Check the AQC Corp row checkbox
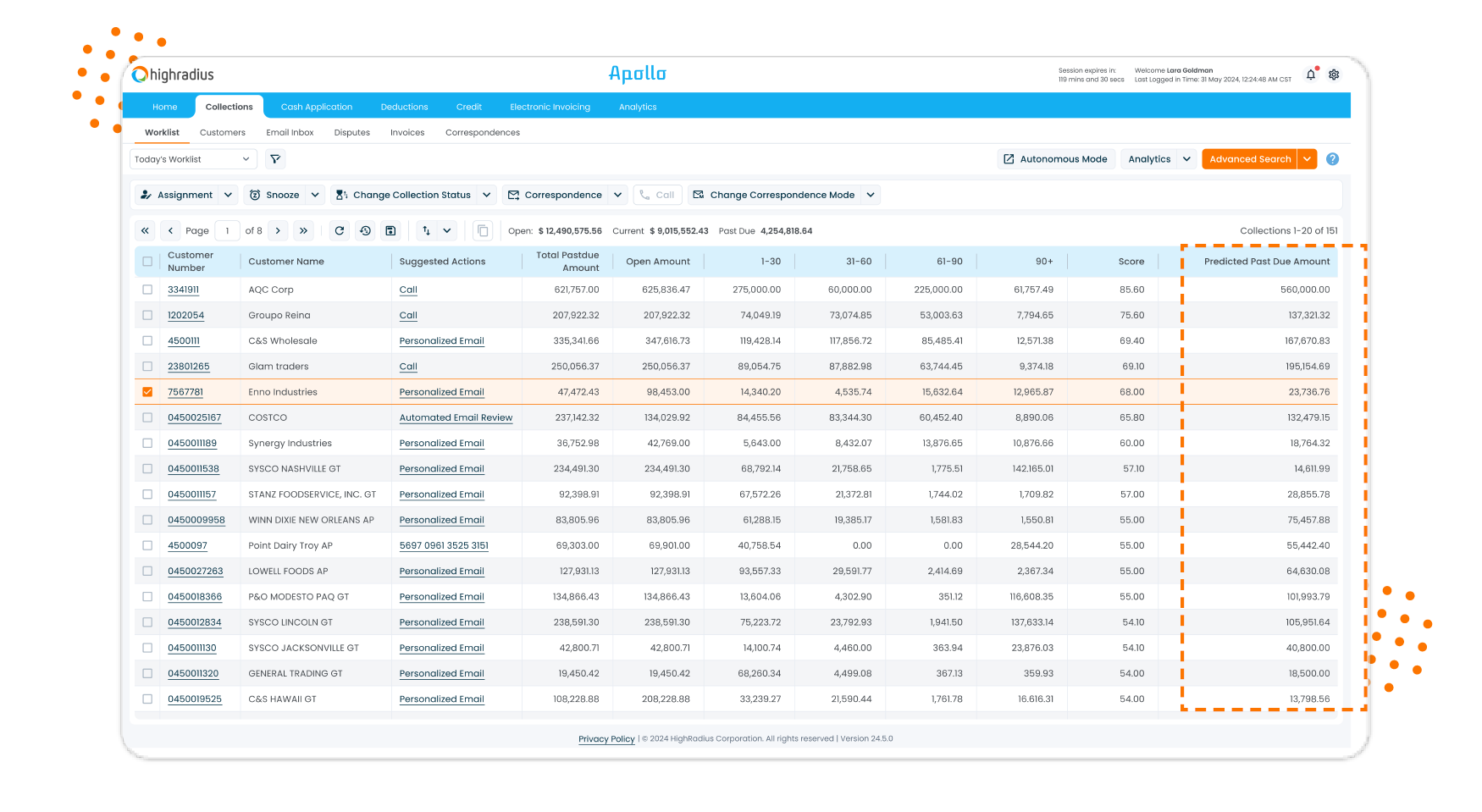Screen dimensions: 1482x812 147,290
